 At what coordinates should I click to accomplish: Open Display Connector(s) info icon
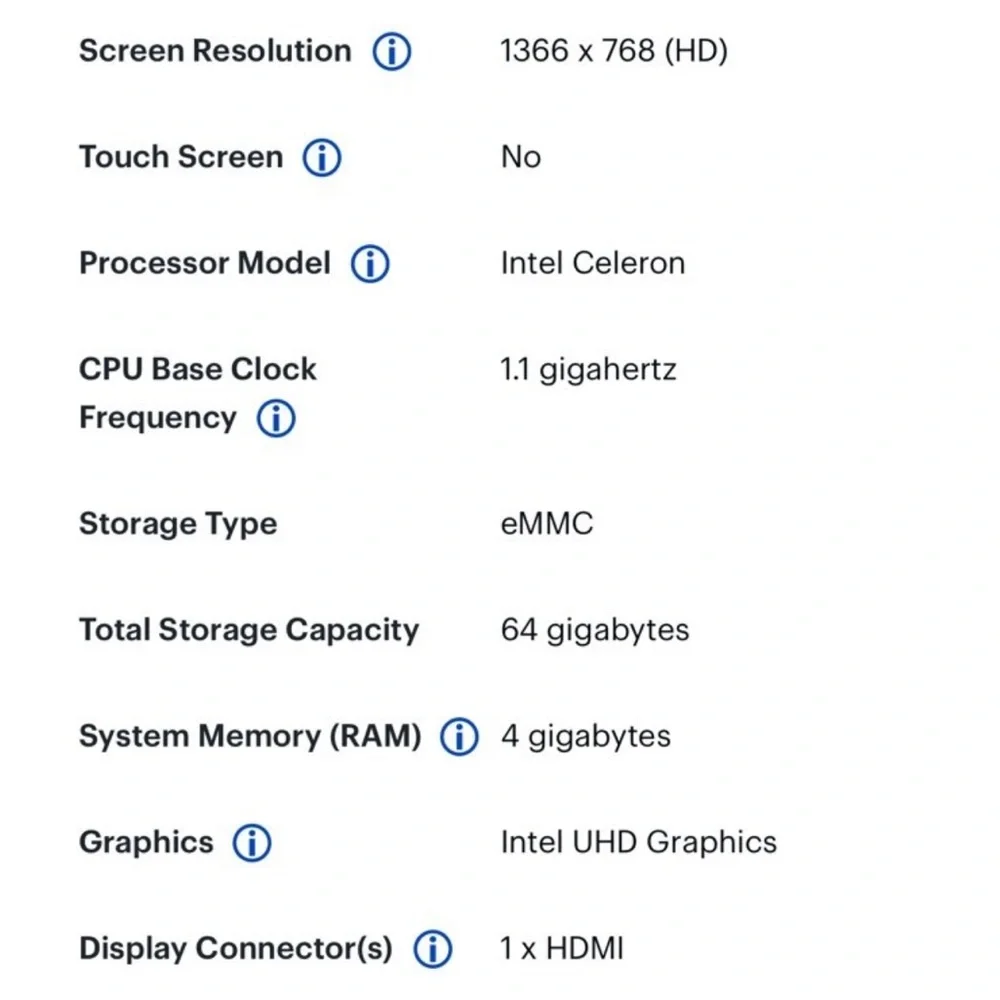(x=433, y=949)
